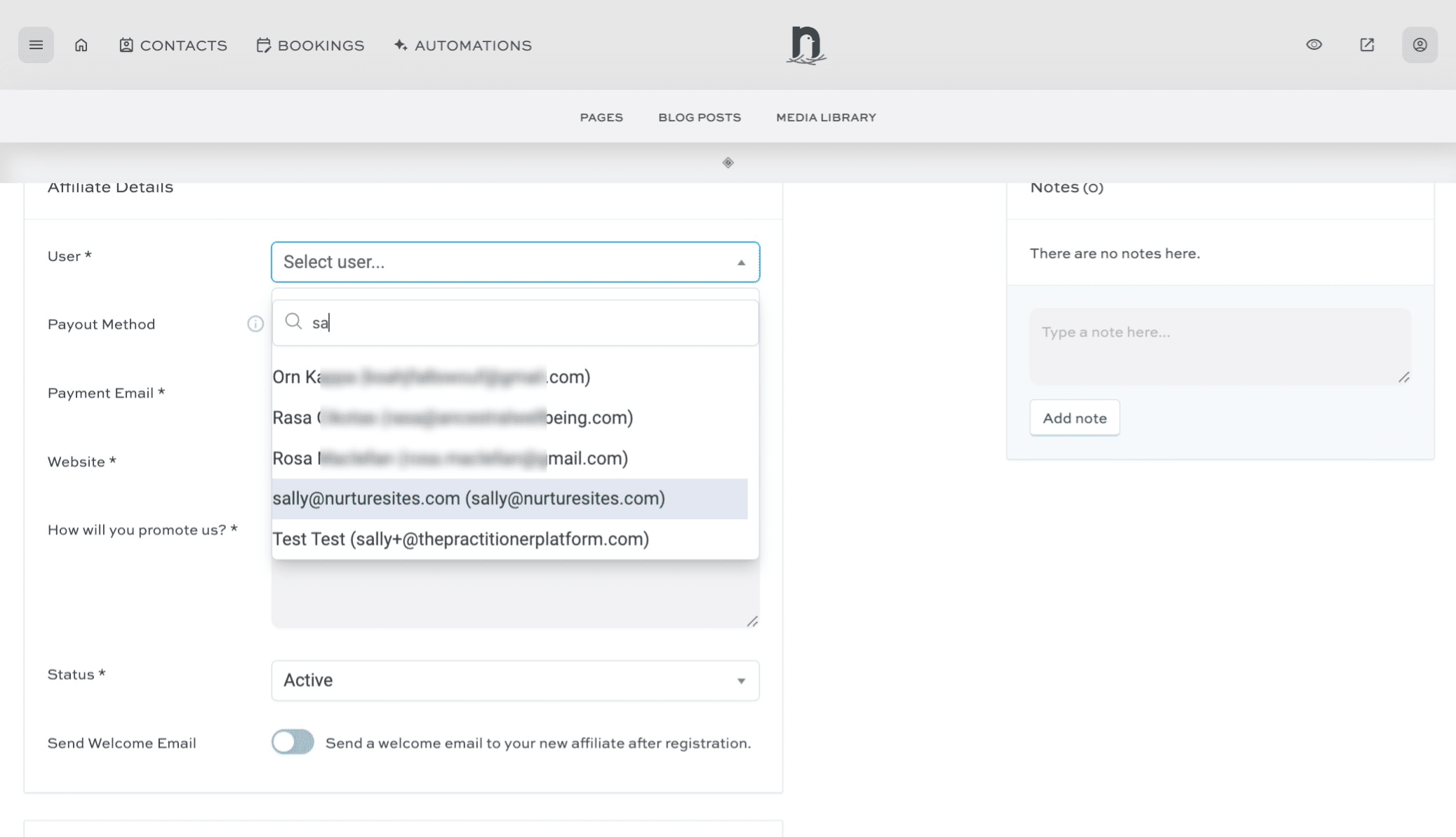Click the penguin logo in the header
The height and width of the screenshot is (837, 1456).
(806, 44)
